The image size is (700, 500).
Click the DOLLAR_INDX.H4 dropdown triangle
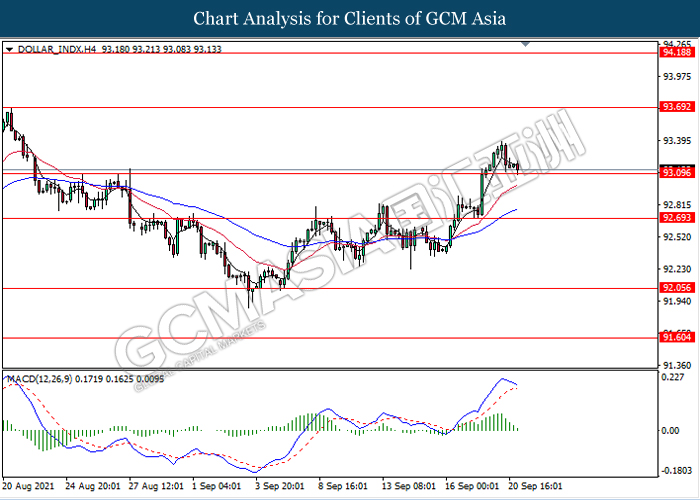pos(9,50)
